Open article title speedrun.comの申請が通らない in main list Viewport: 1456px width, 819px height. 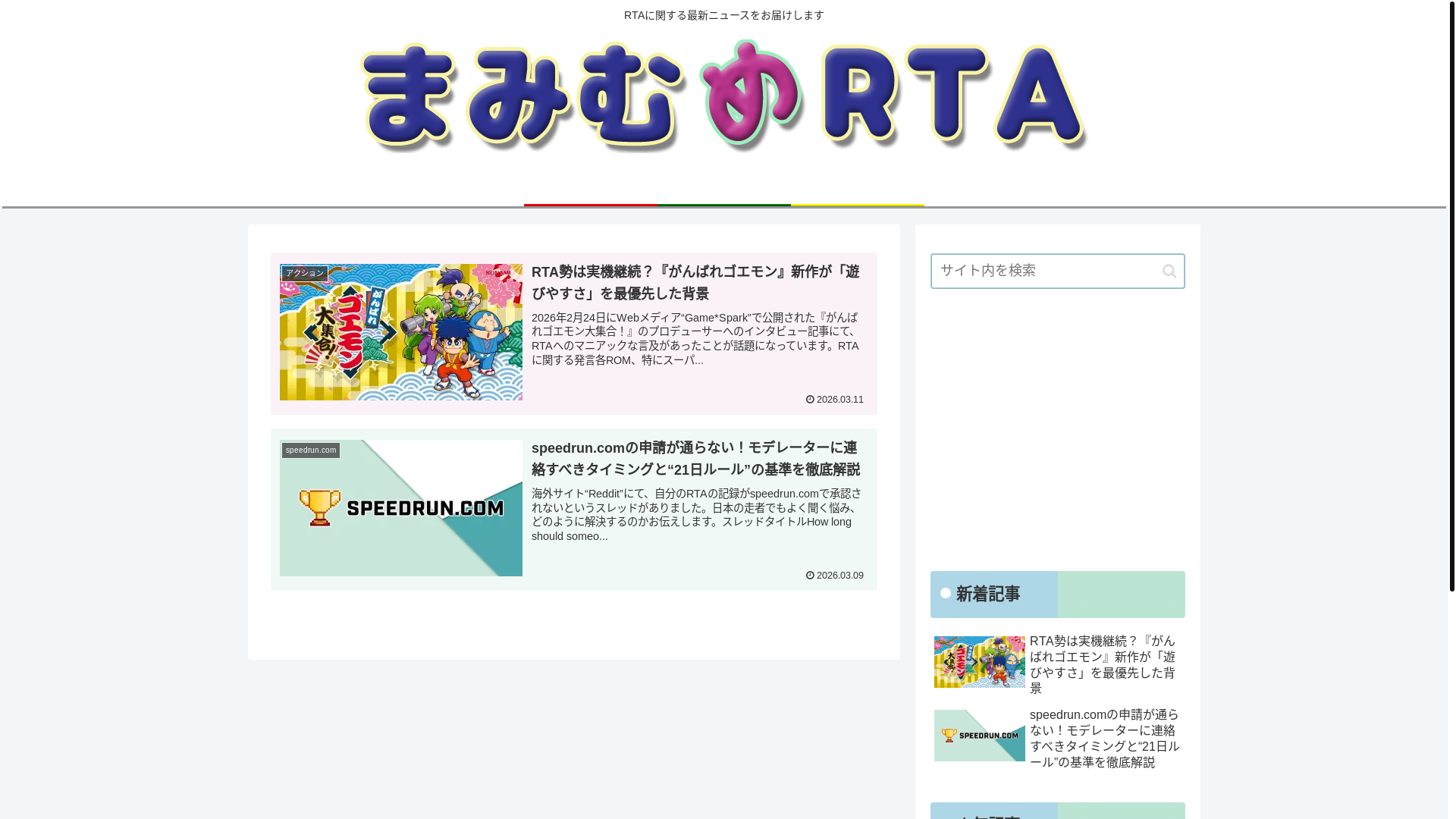point(695,458)
